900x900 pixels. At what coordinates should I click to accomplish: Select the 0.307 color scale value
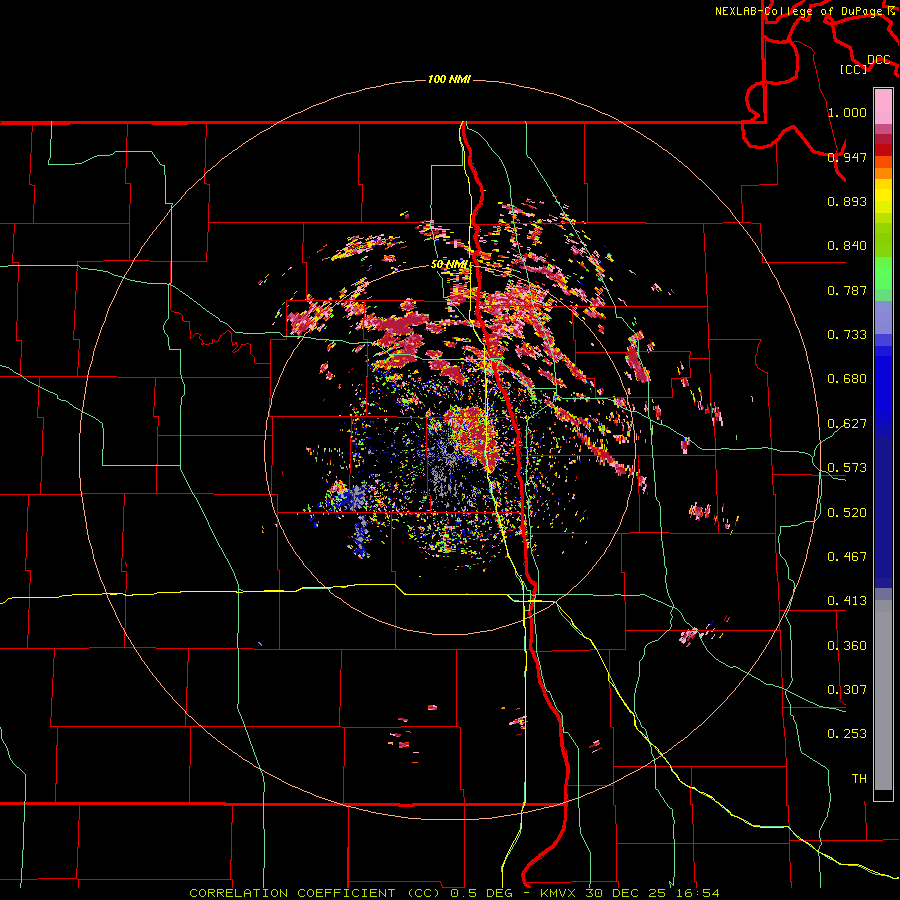(x=847, y=690)
